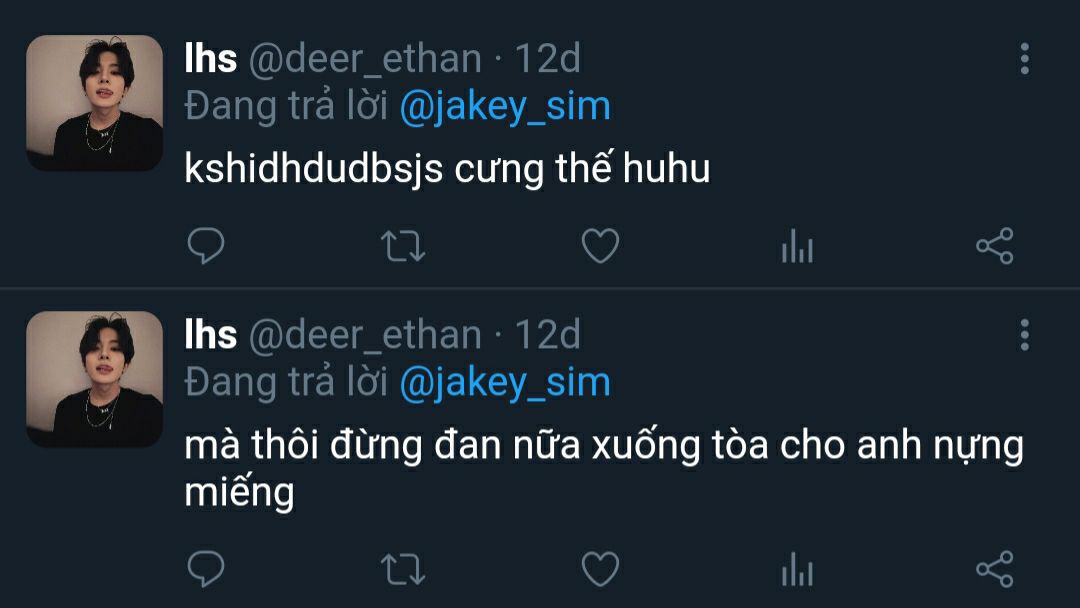The image size is (1080, 608).
Task: Open lhs display name on first tweet
Action: click(x=211, y=59)
